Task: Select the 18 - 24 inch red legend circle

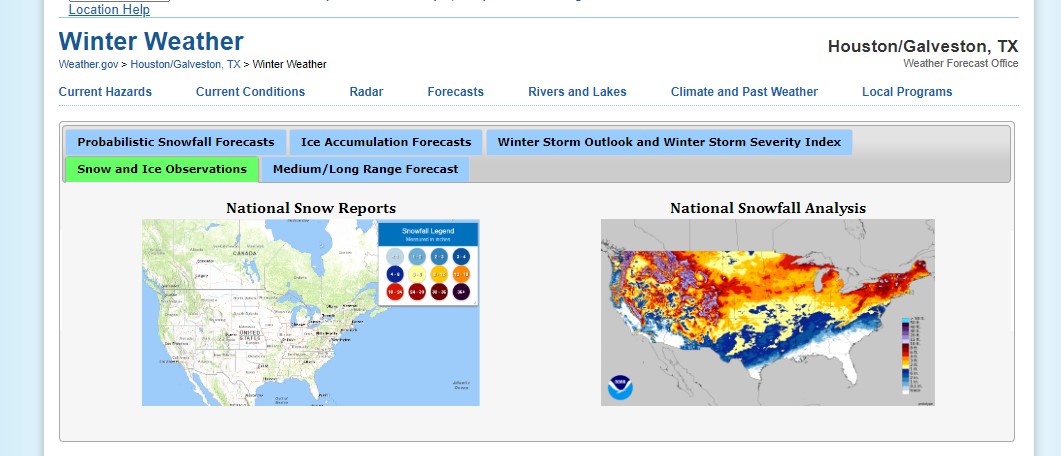Action: tap(394, 292)
